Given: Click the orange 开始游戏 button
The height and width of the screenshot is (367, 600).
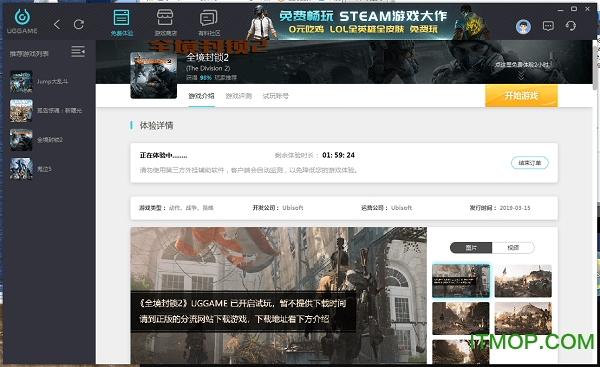Looking at the screenshot, I should pos(521,96).
